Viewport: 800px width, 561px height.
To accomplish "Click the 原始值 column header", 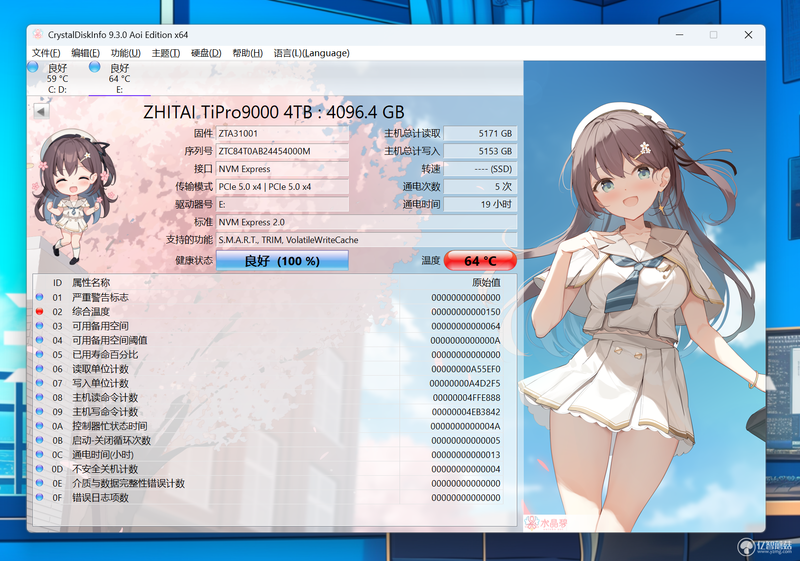I will click(x=486, y=283).
